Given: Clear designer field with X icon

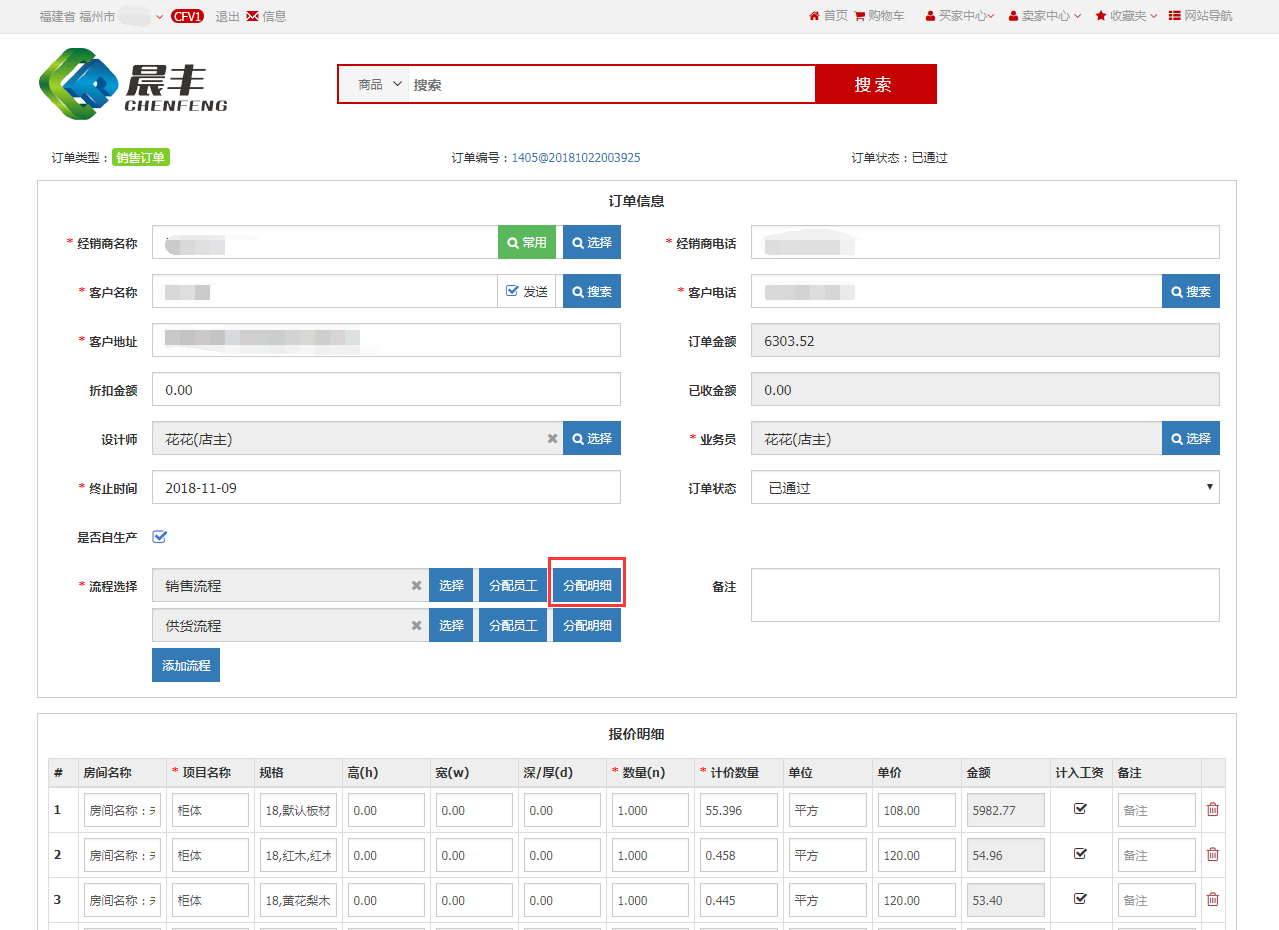Looking at the screenshot, I should tap(552, 439).
